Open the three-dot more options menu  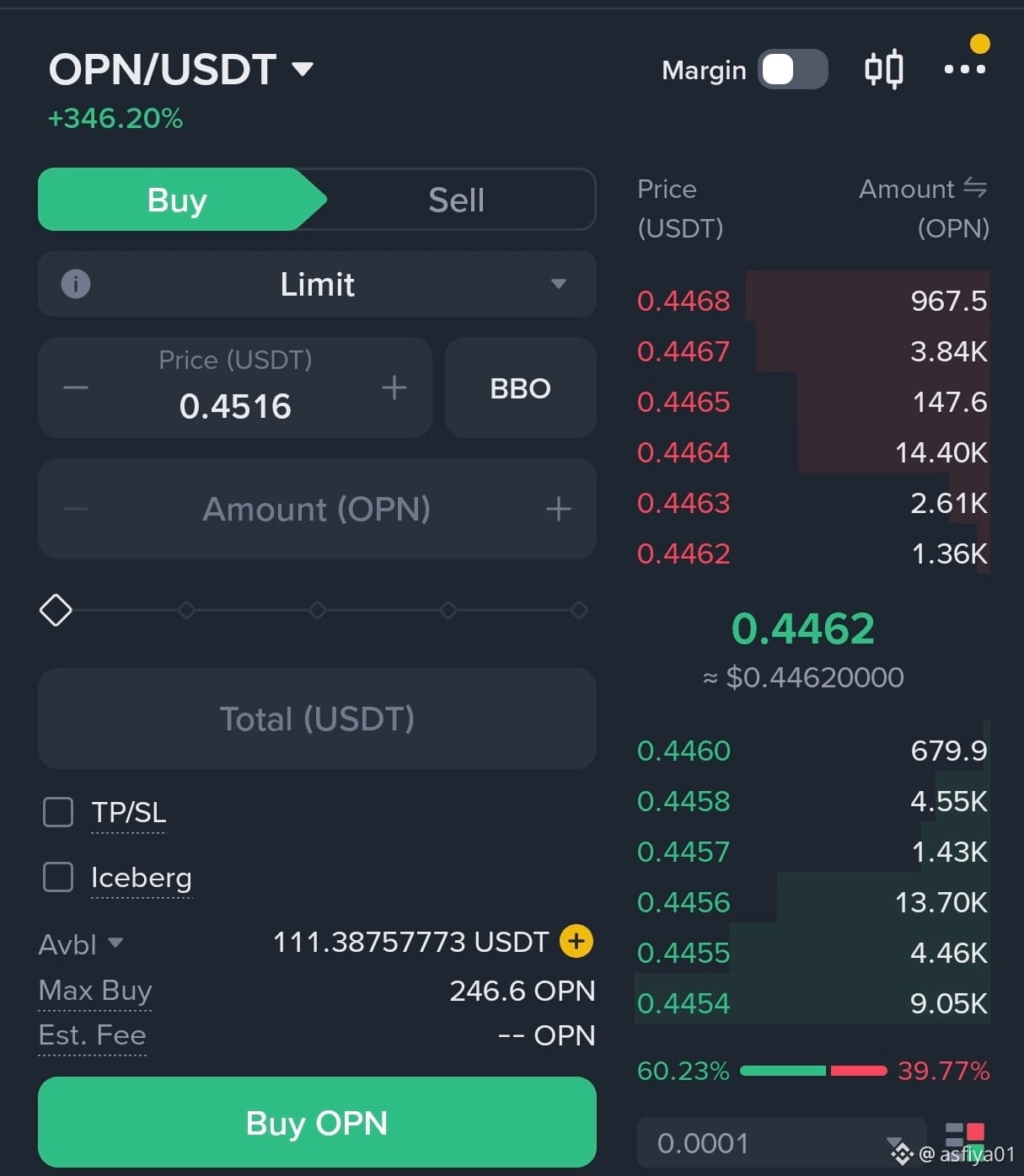pos(965,69)
